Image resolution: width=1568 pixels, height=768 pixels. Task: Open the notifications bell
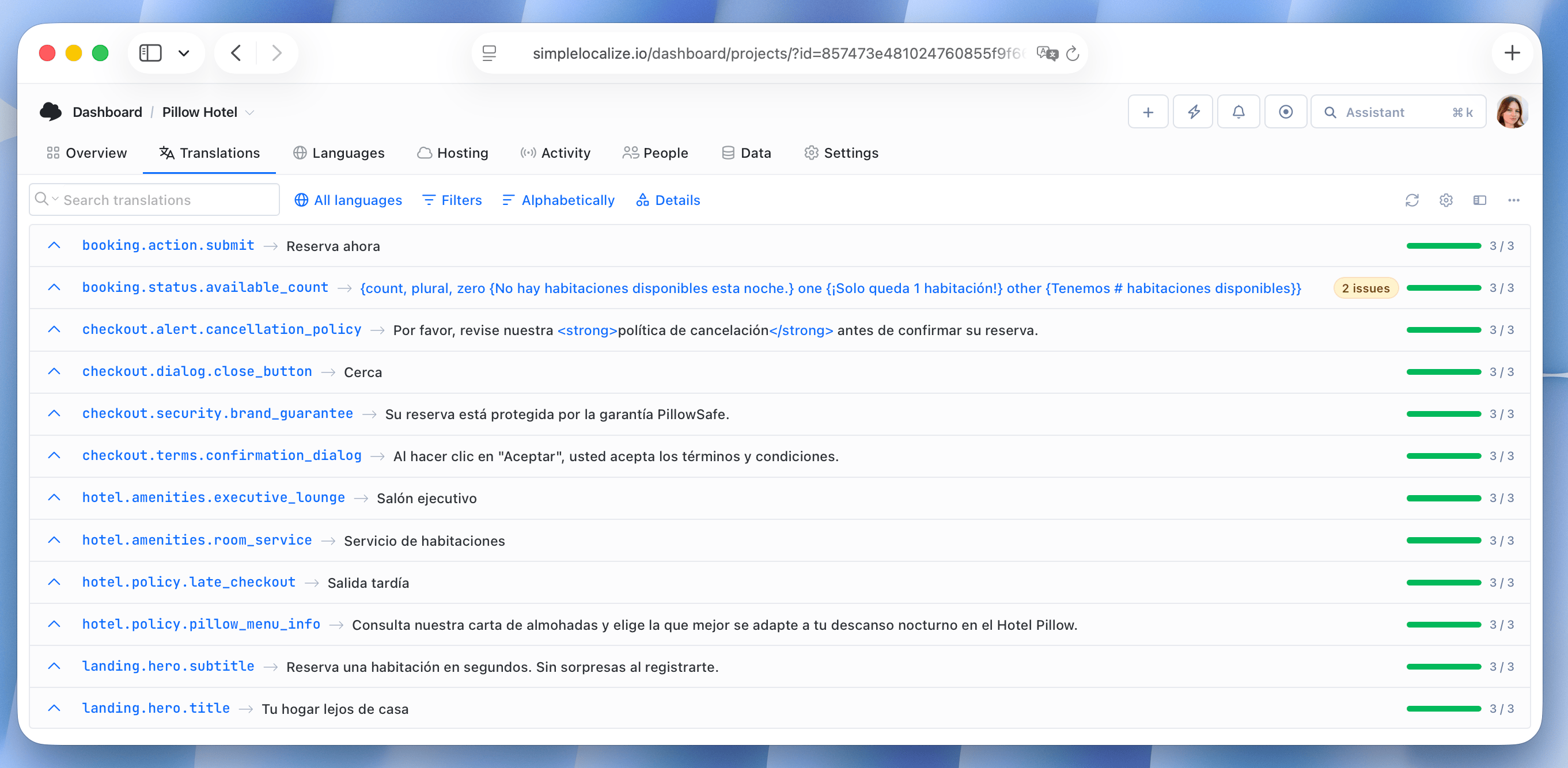coord(1239,112)
